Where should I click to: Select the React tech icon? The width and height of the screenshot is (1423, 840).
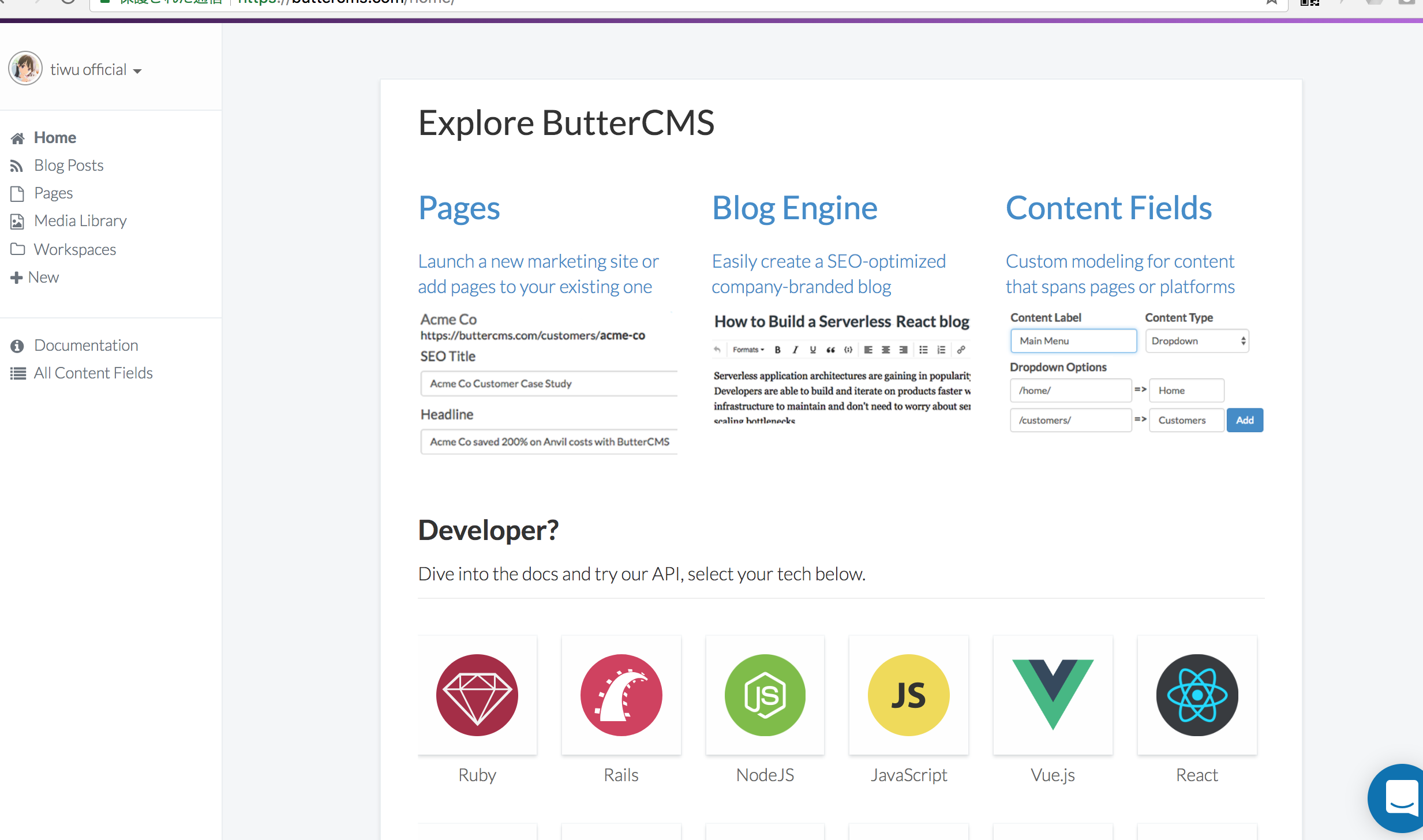(x=1197, y=695)
